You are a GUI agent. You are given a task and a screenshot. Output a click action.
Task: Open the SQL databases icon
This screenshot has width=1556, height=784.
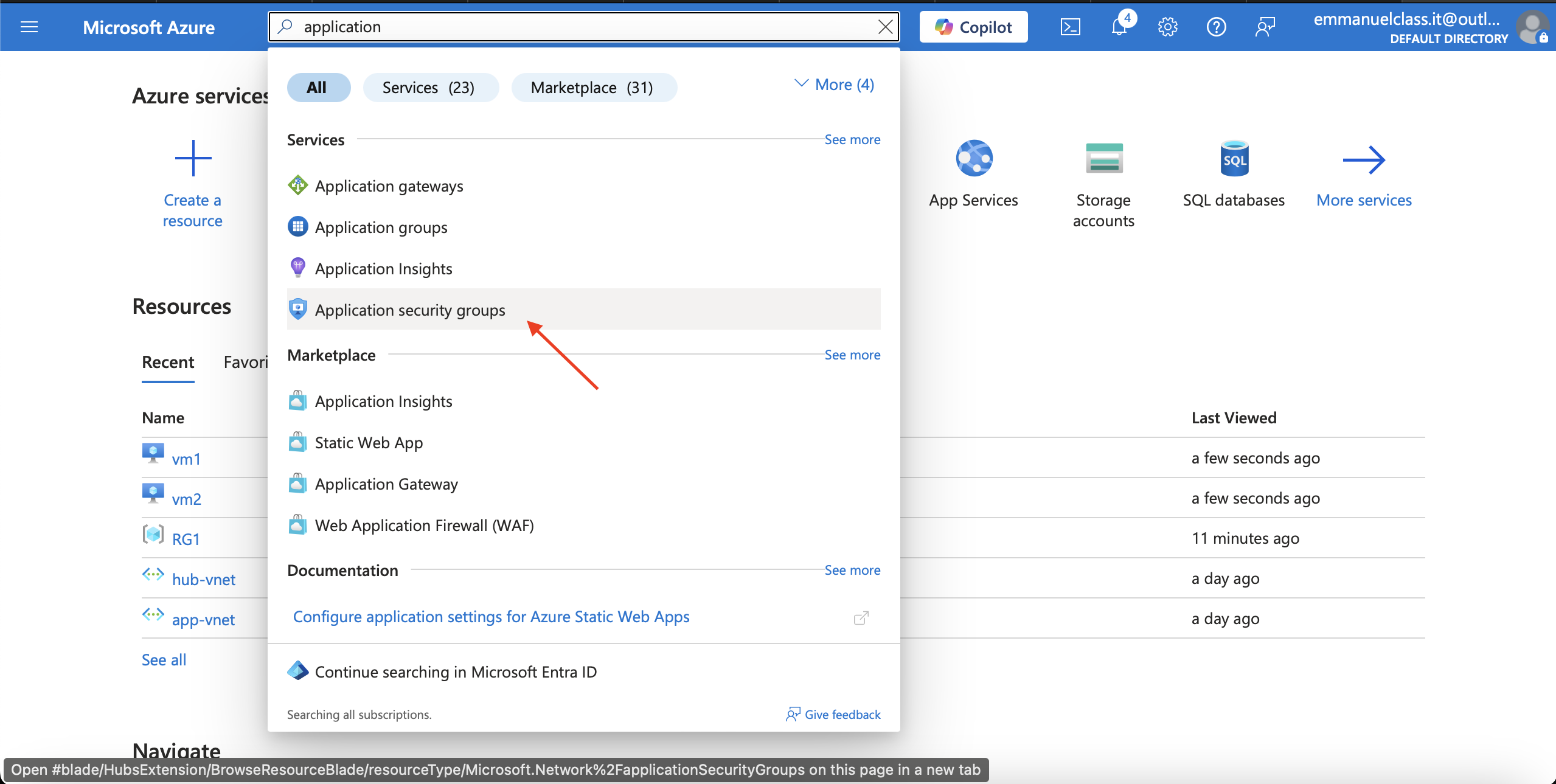[1234, 158]
